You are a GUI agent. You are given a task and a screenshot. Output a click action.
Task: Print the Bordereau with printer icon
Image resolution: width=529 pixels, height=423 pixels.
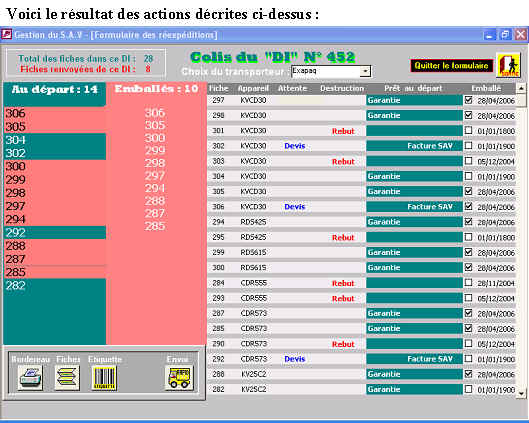tap(30, 378)
